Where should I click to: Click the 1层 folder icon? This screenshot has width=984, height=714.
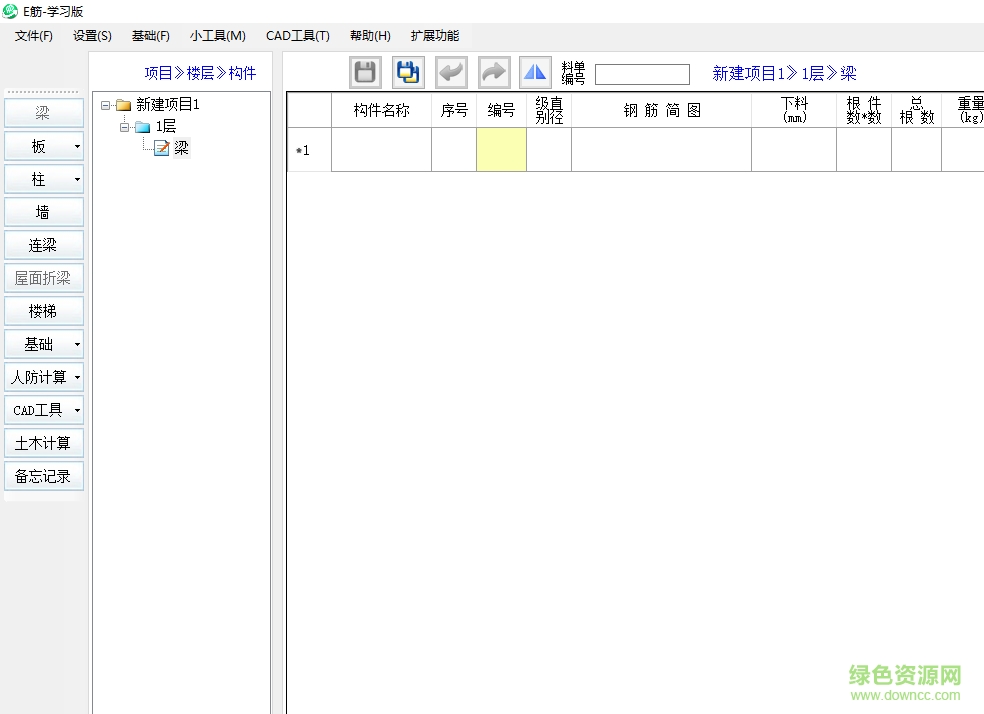142,127
